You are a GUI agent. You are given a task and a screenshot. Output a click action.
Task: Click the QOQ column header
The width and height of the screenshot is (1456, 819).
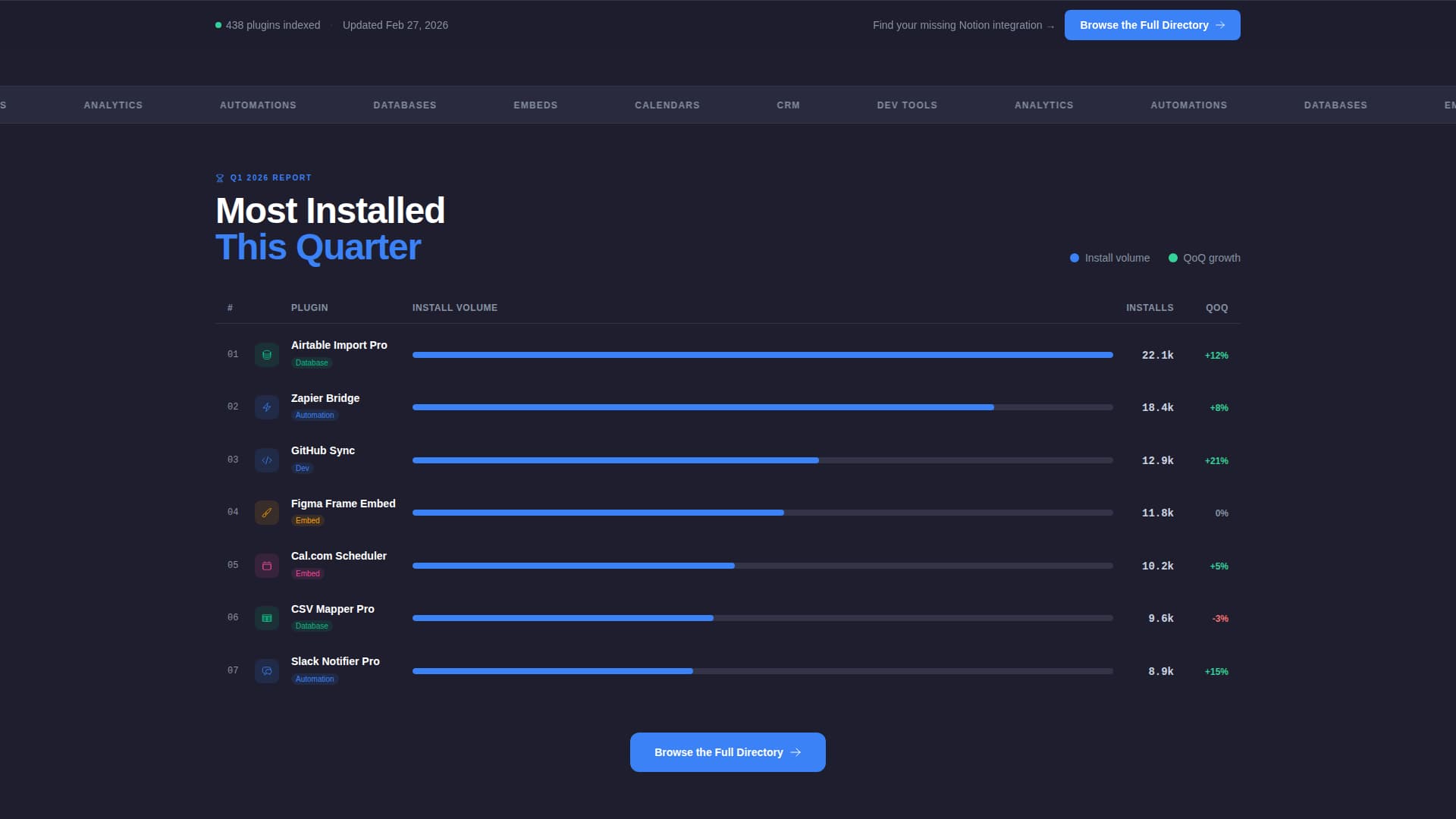coord(1217,308)
